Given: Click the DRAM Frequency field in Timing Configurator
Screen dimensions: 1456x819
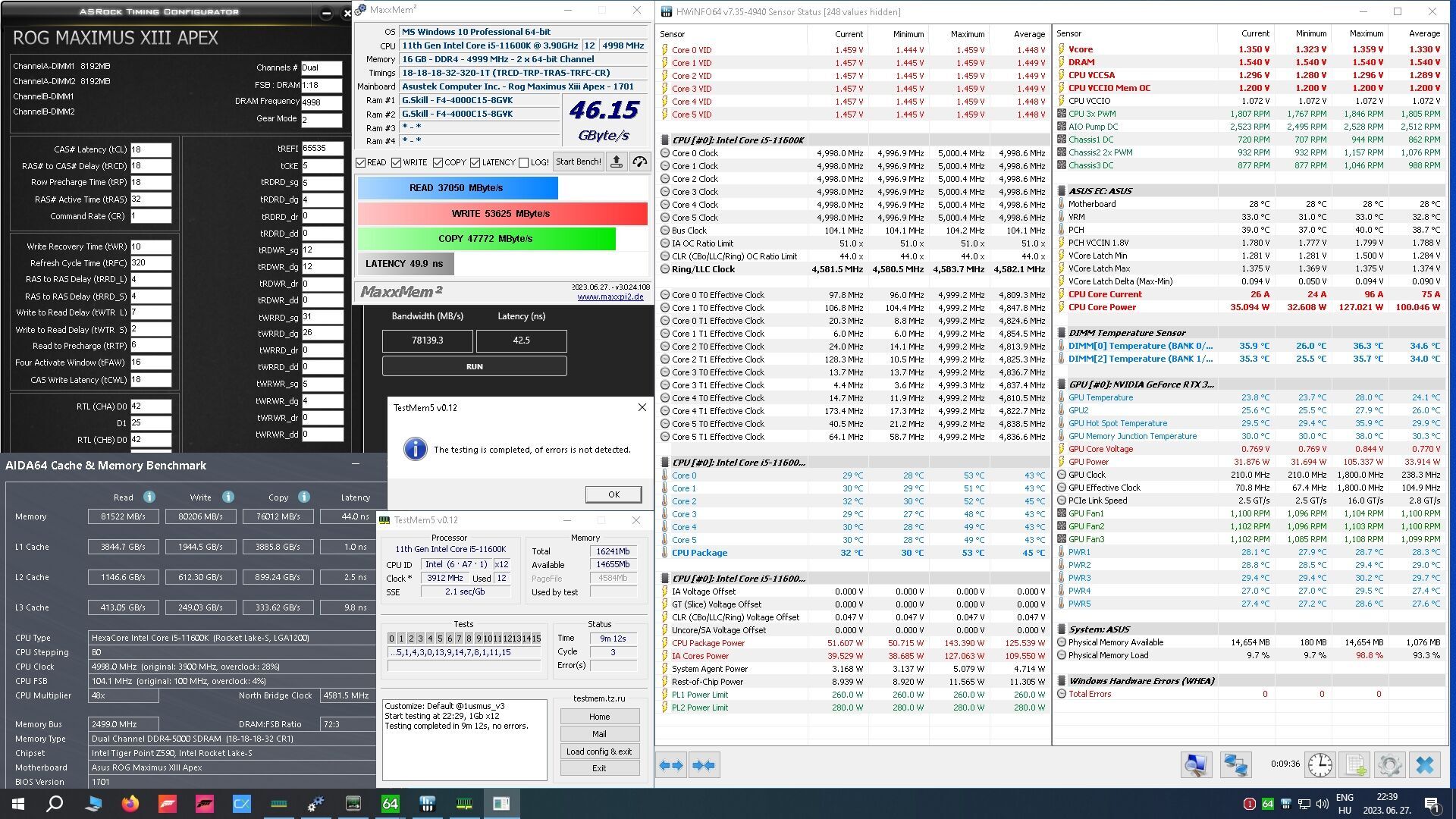Looking at the screenshot, I should tap(322, 102).
